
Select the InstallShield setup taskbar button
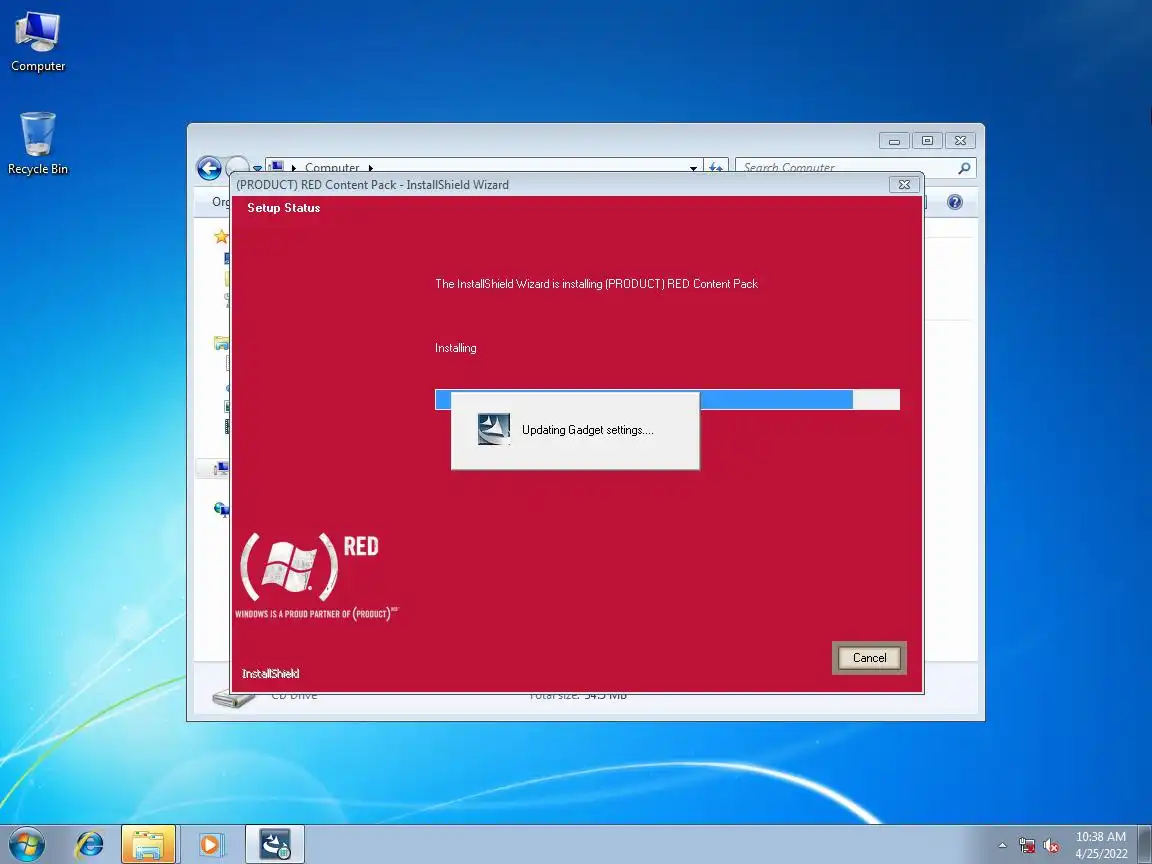point(275,844)
